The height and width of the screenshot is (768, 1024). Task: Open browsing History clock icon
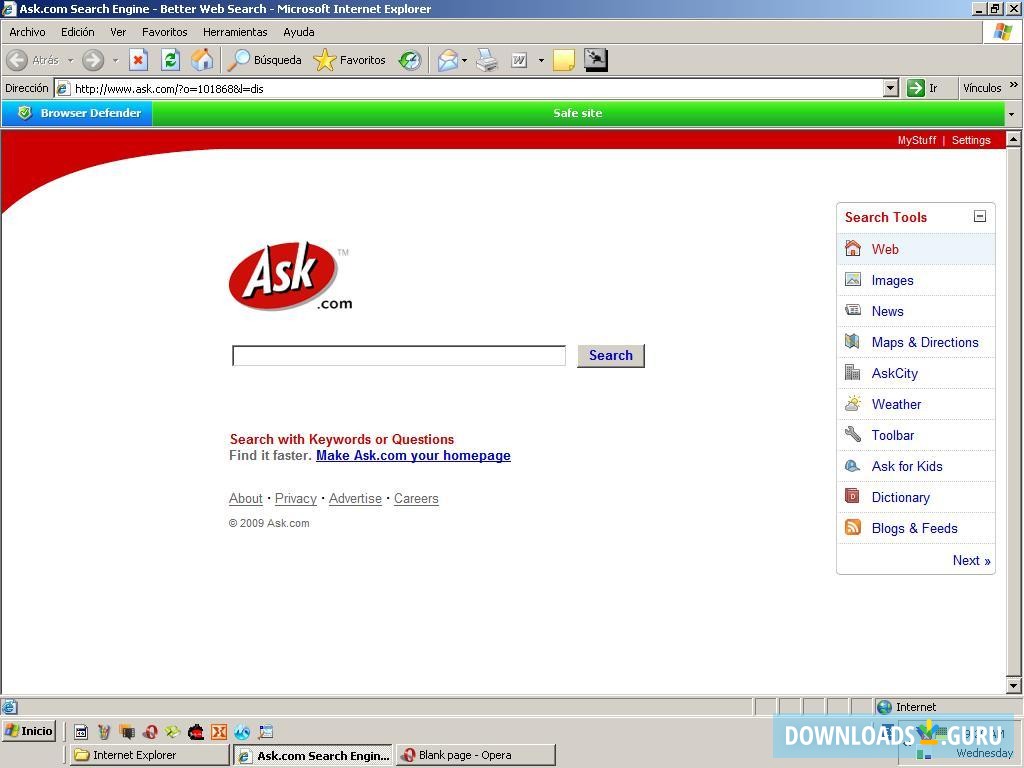(x=409, y=60)
